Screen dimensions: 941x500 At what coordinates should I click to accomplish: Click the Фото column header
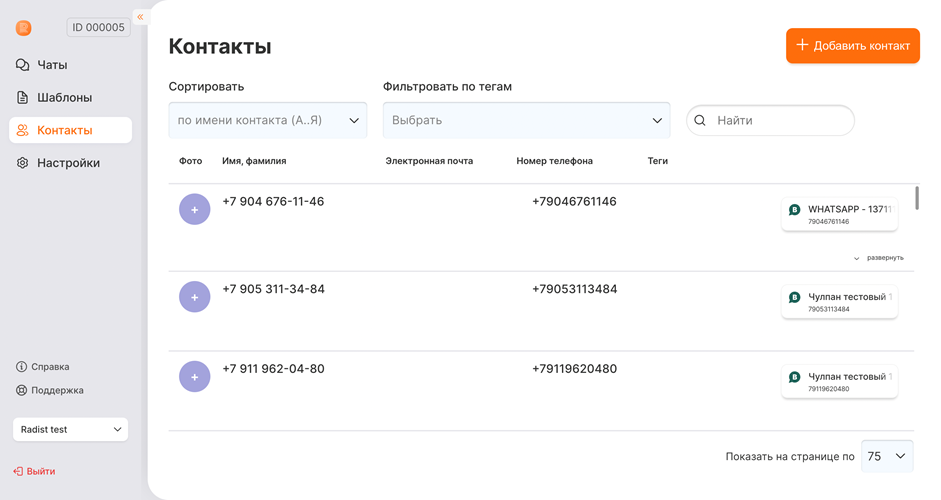pyautogui.click(x=190, y=161)
